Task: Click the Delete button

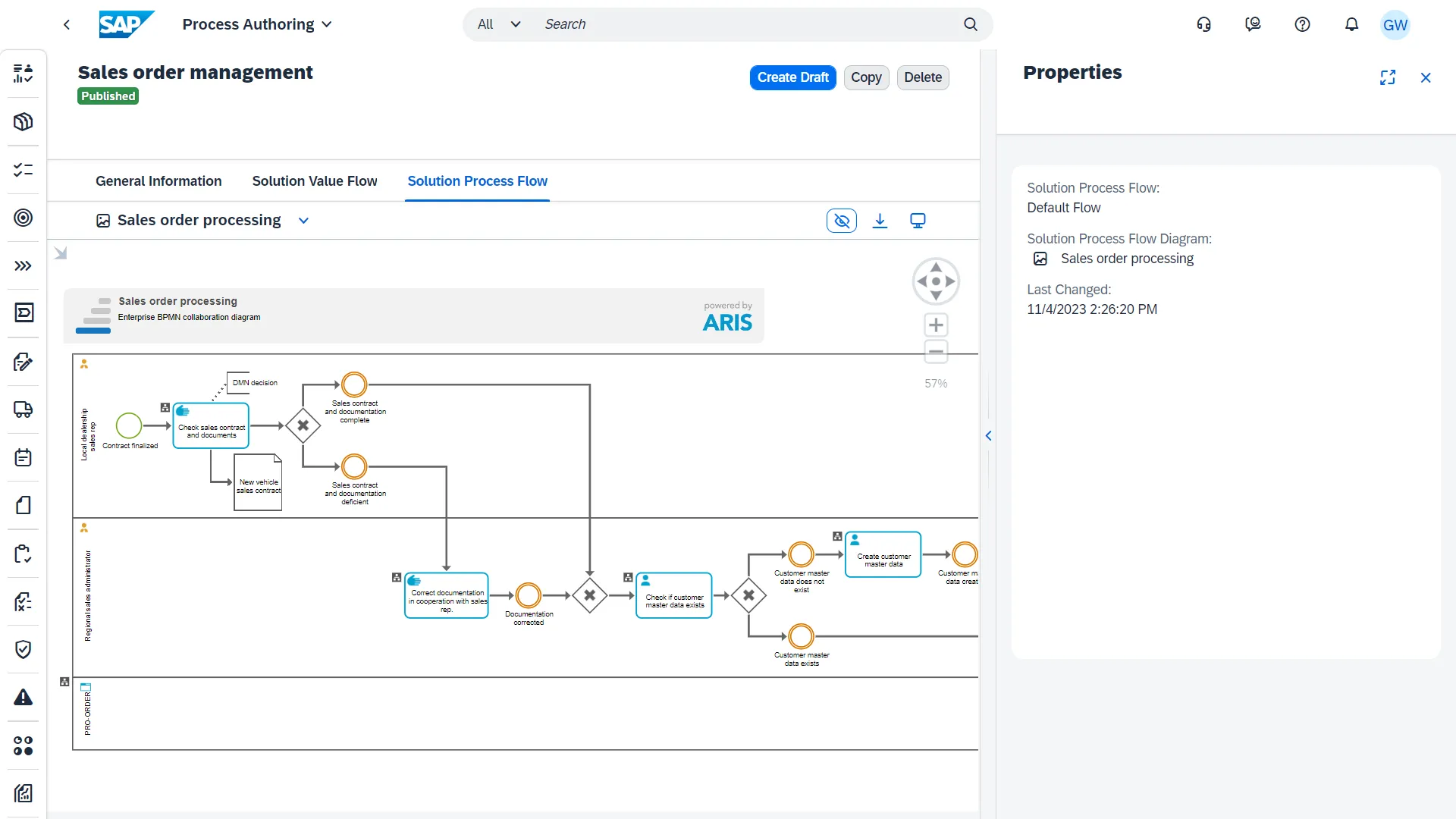Action: point(923,77)
